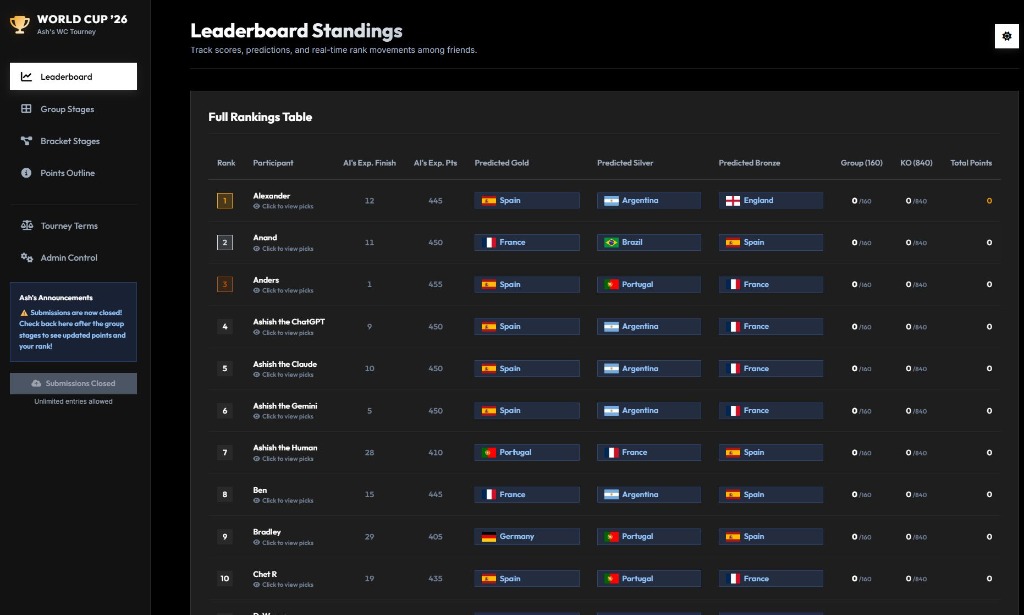Click the warning icon in announcements
The height and width of the screenshot is (615, 1024).
pos(24,313)
